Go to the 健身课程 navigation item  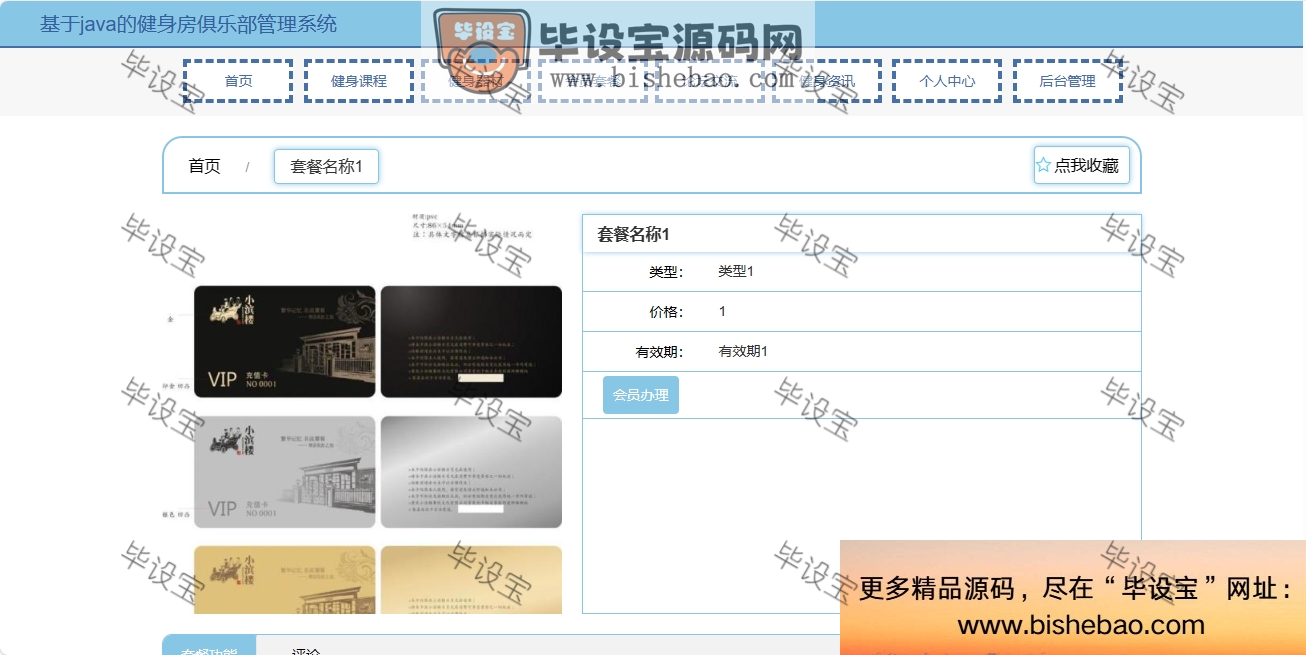359,81
